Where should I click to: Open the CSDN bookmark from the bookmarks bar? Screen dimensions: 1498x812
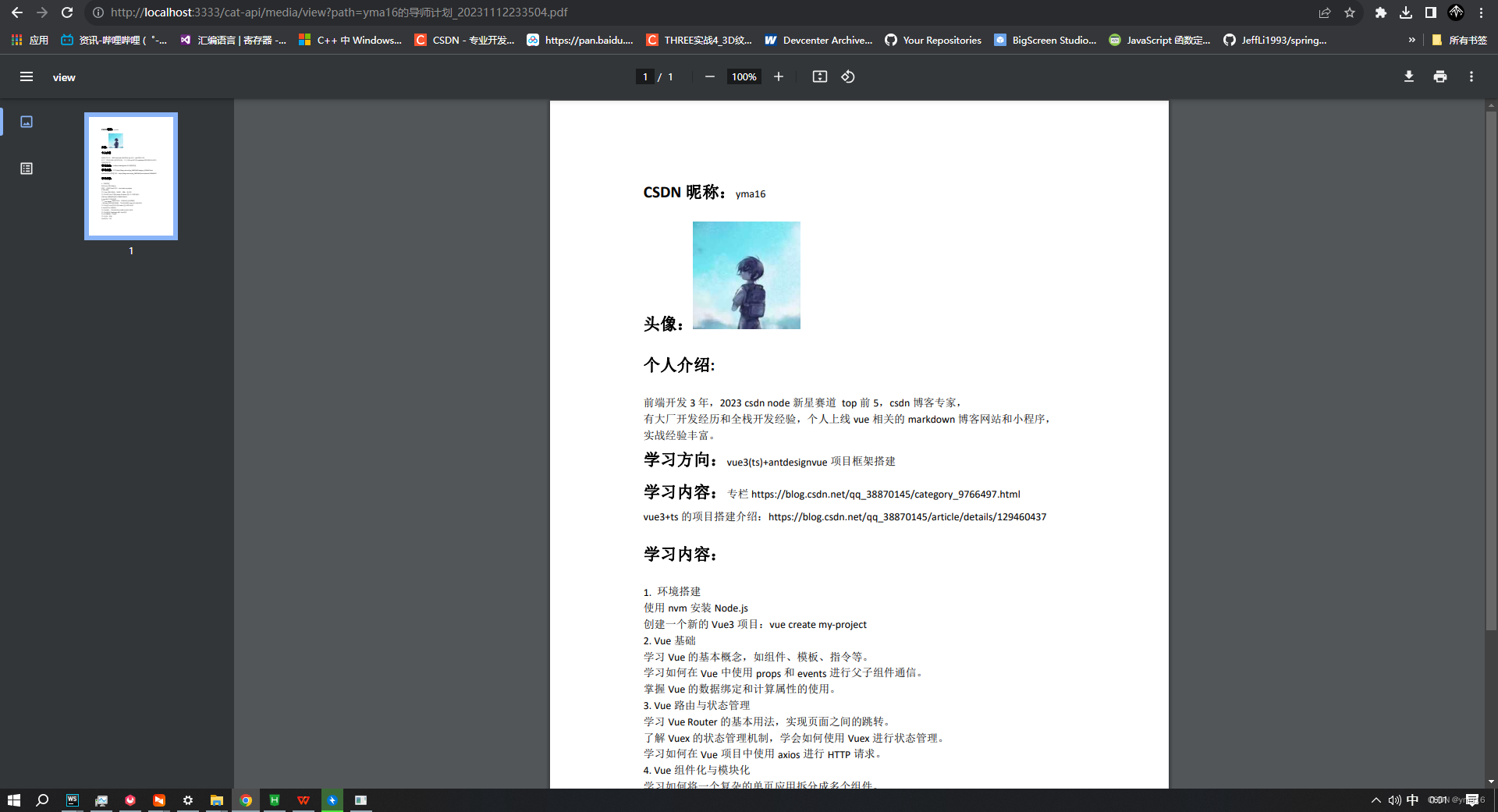pos(464,40)
